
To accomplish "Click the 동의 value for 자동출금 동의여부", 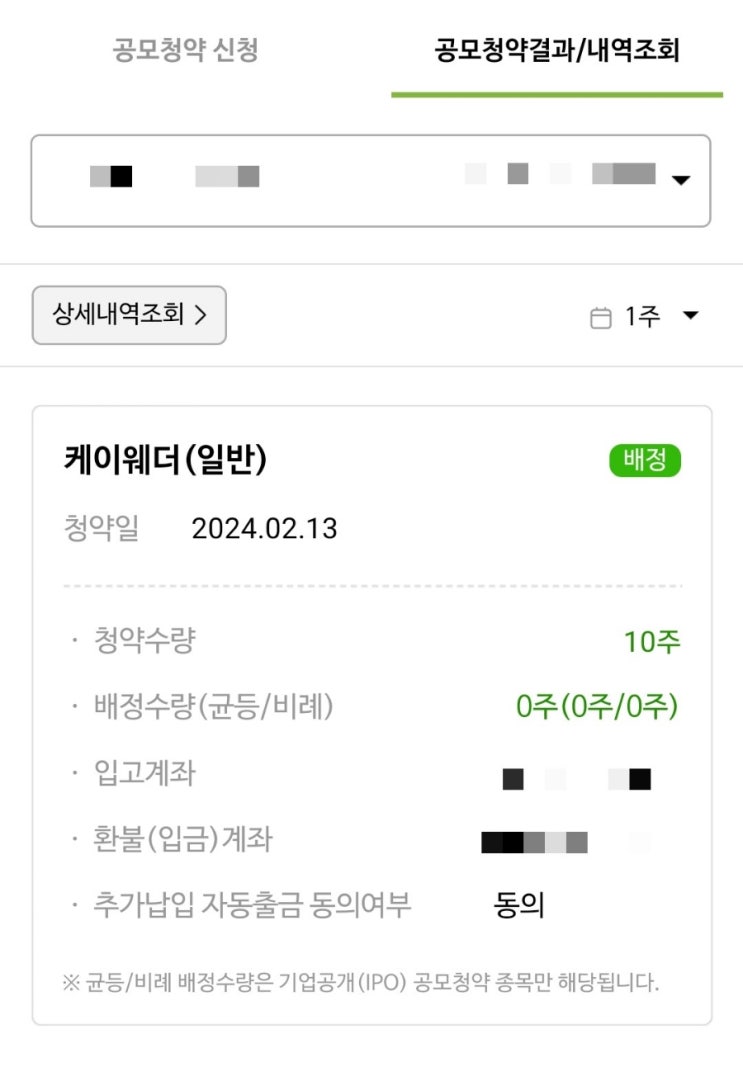I will (x=519, y=906).
